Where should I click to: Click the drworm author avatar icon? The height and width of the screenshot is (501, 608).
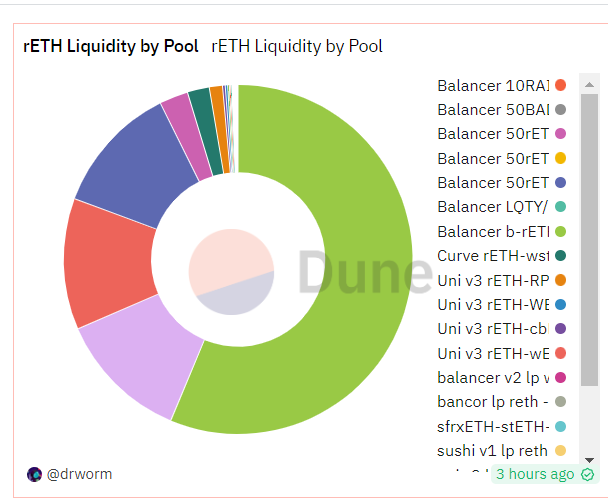pyautogui.click(x=34, y=474)
